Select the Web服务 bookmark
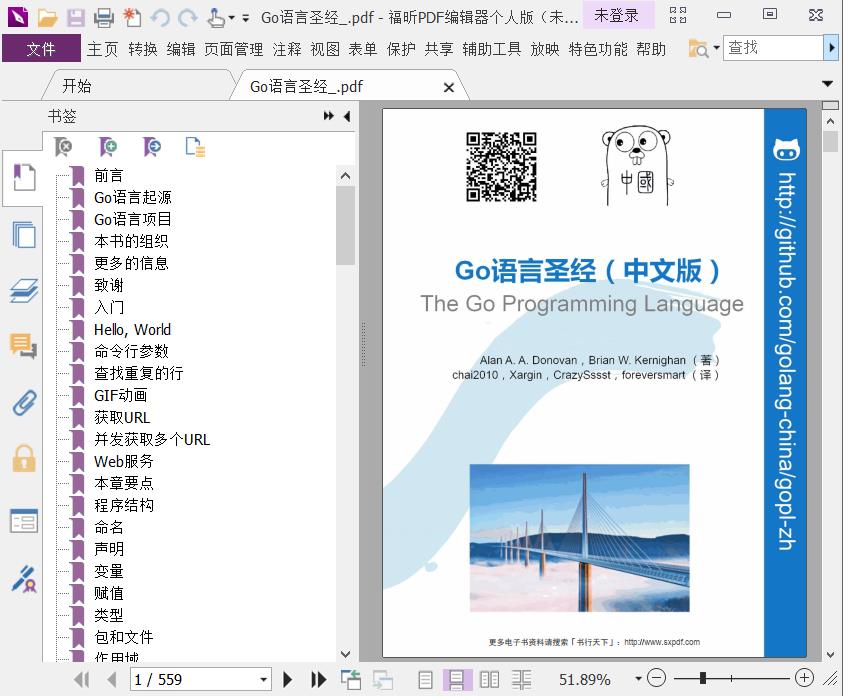The width and height of the screenshot is (844, 696). [x=124, y=461]
